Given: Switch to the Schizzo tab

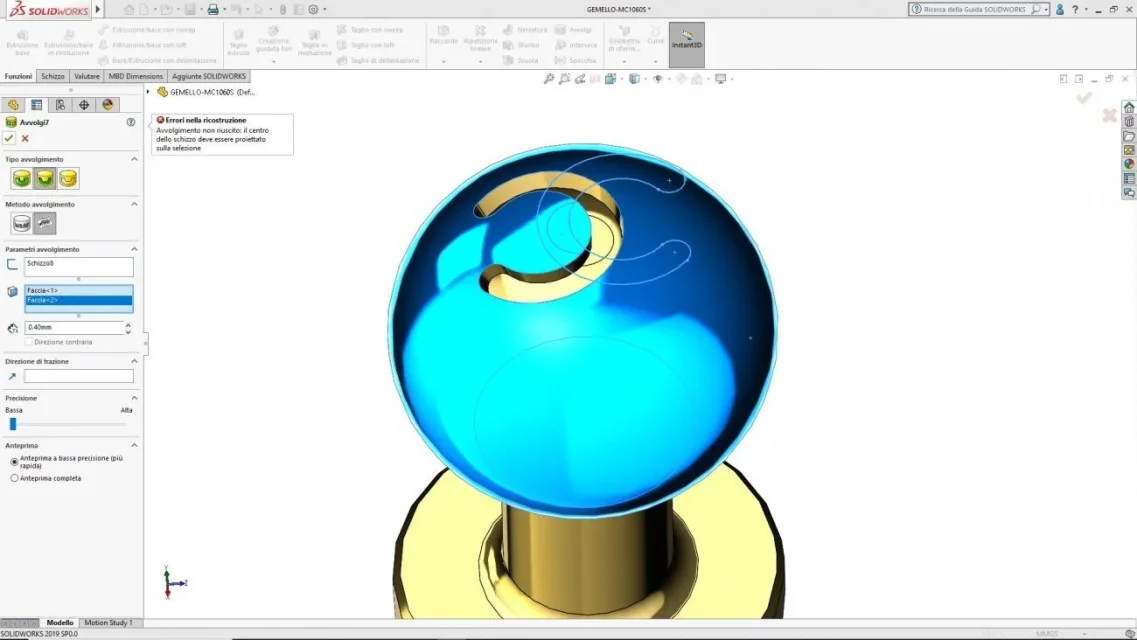Looking at the screenshot, I should [x=52, y=76].
